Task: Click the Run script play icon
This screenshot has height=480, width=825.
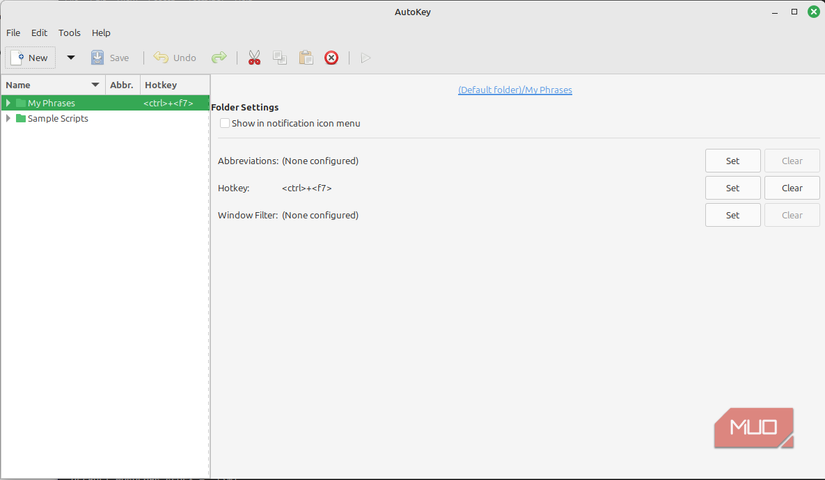Action: tap(366, 57)
